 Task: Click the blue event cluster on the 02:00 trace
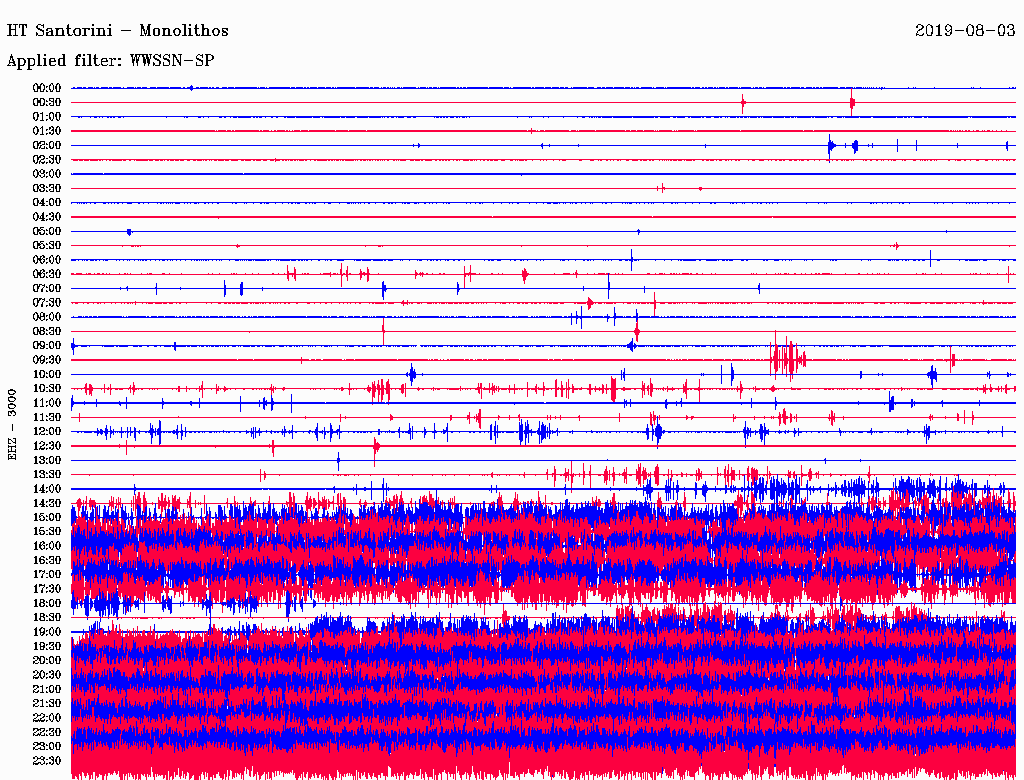point(842,146)
